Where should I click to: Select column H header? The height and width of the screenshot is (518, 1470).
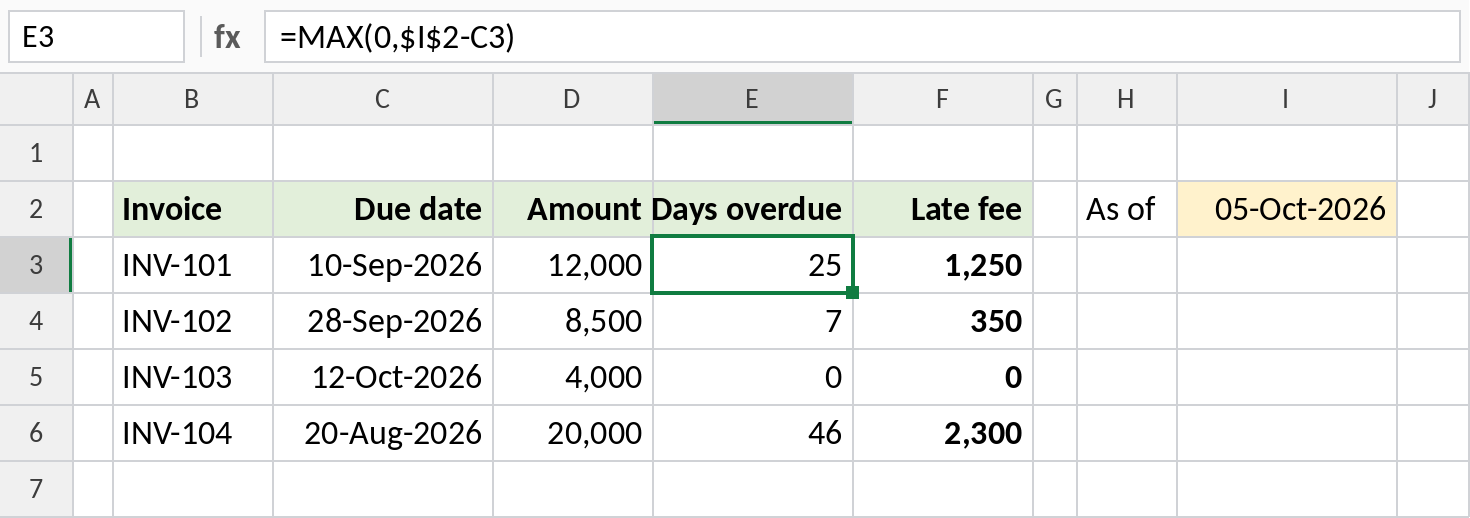1127,99
